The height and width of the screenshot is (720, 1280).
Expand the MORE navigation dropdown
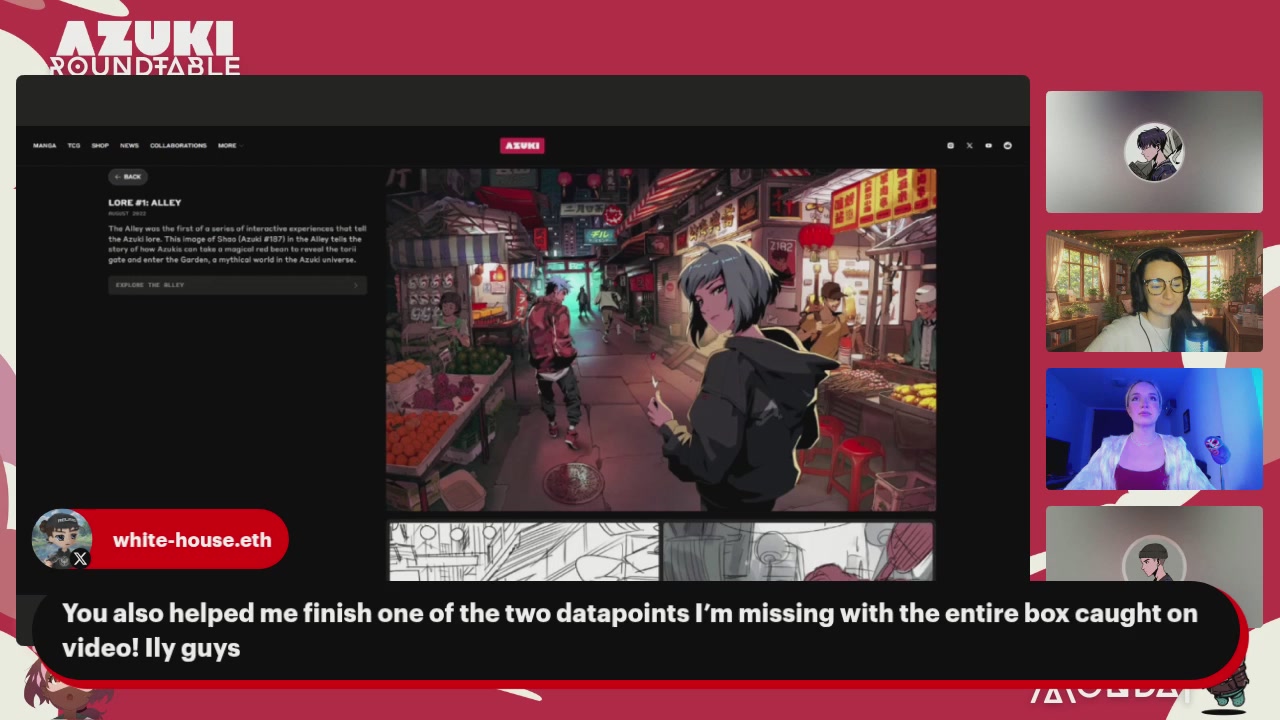pyautogui.click(x=229, y=146)
